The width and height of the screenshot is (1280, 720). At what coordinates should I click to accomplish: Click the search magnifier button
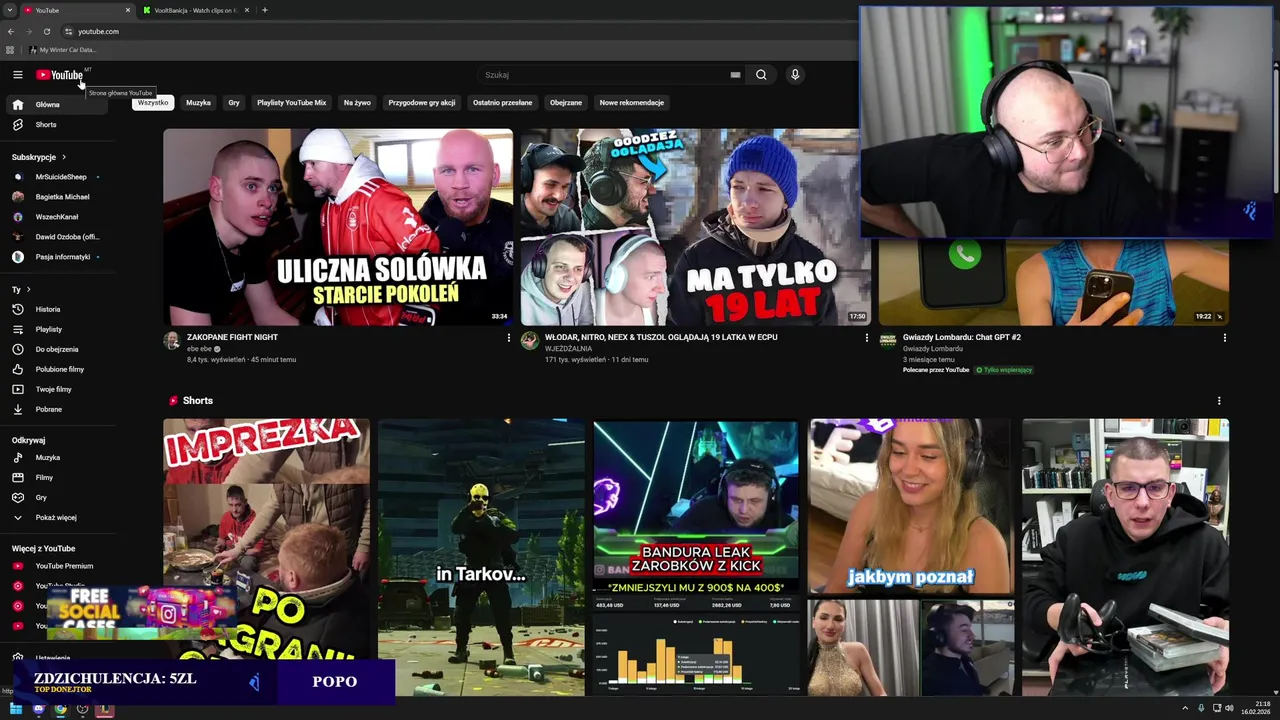[x=761, y=75]
